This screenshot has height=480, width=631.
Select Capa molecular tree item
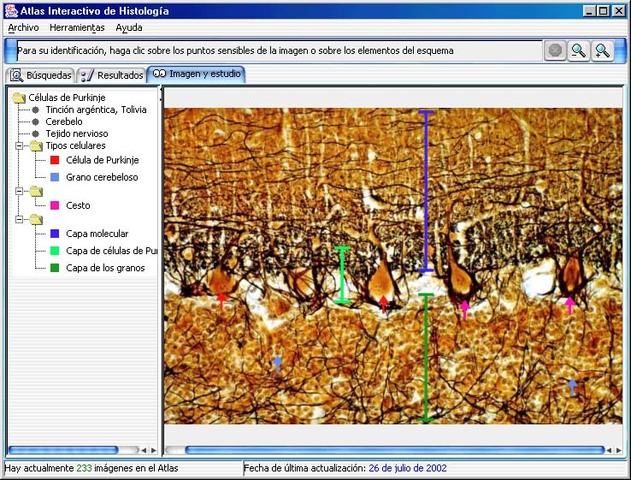click(97, 233)
